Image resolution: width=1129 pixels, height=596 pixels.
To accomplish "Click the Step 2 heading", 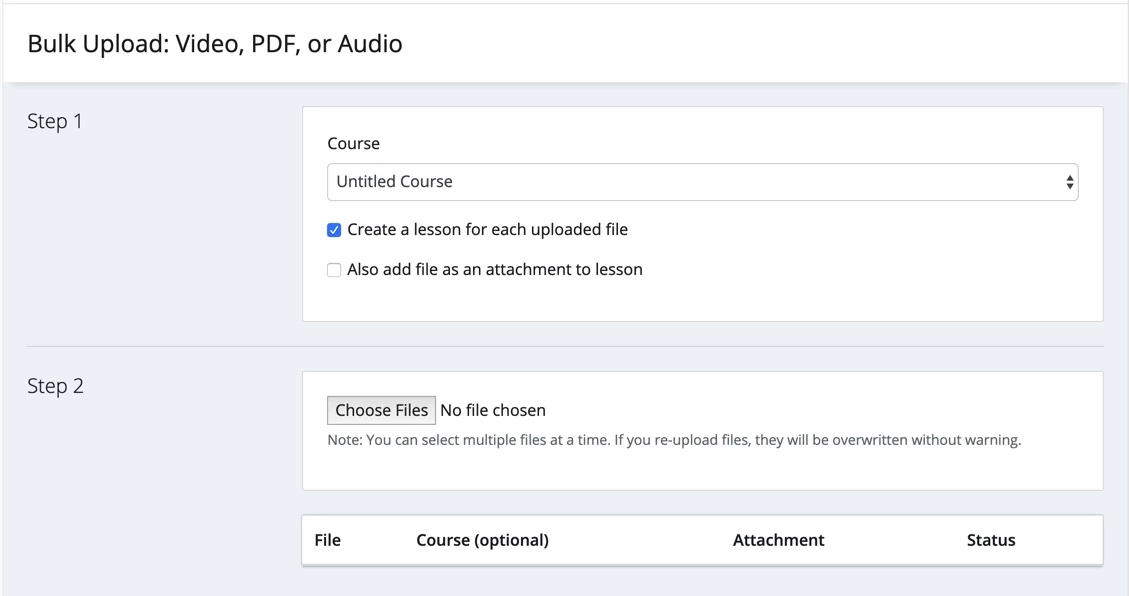I will click(x=55, y=387).
